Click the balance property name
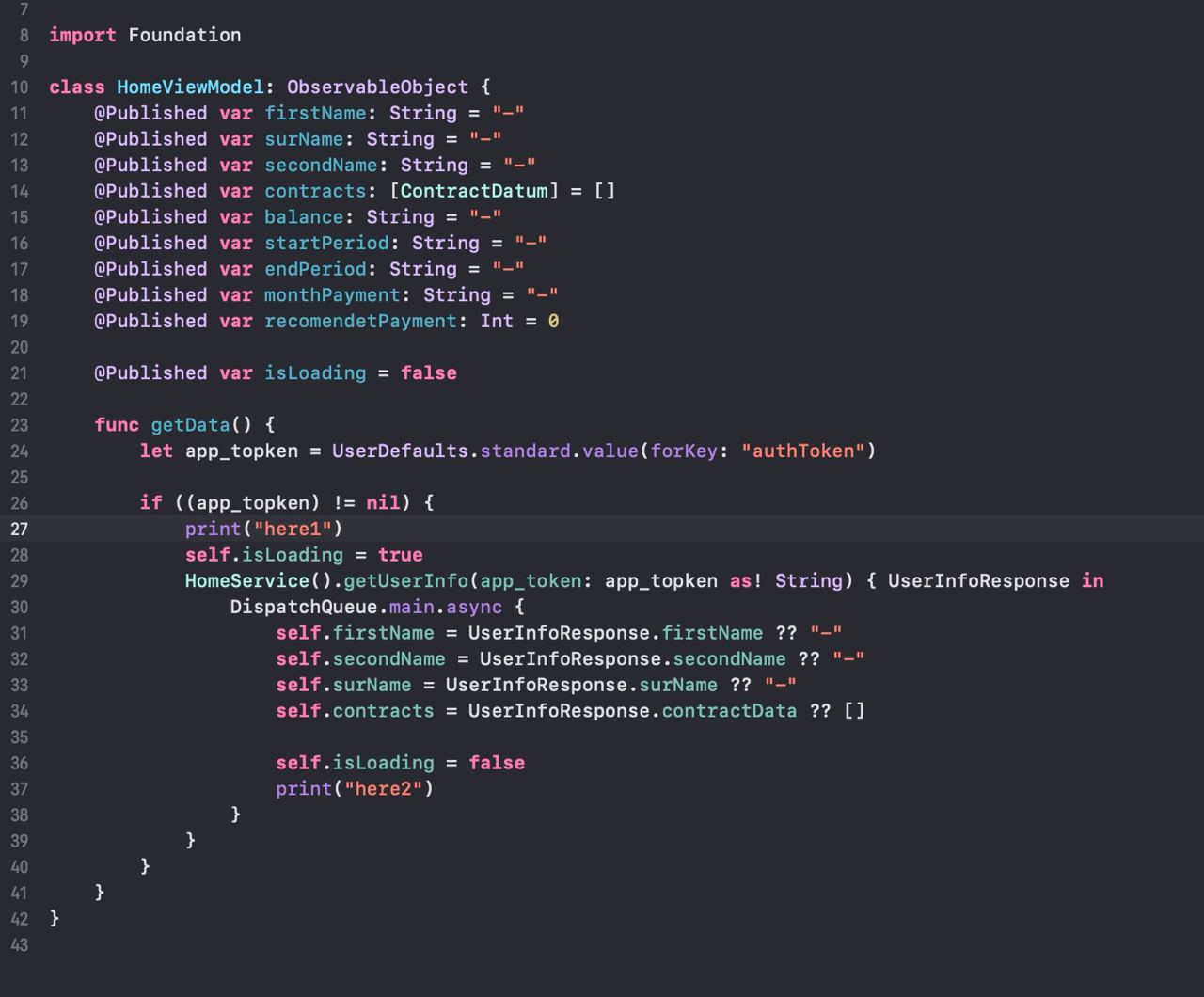Screen dimensions: 1204x997 (304, 217)
